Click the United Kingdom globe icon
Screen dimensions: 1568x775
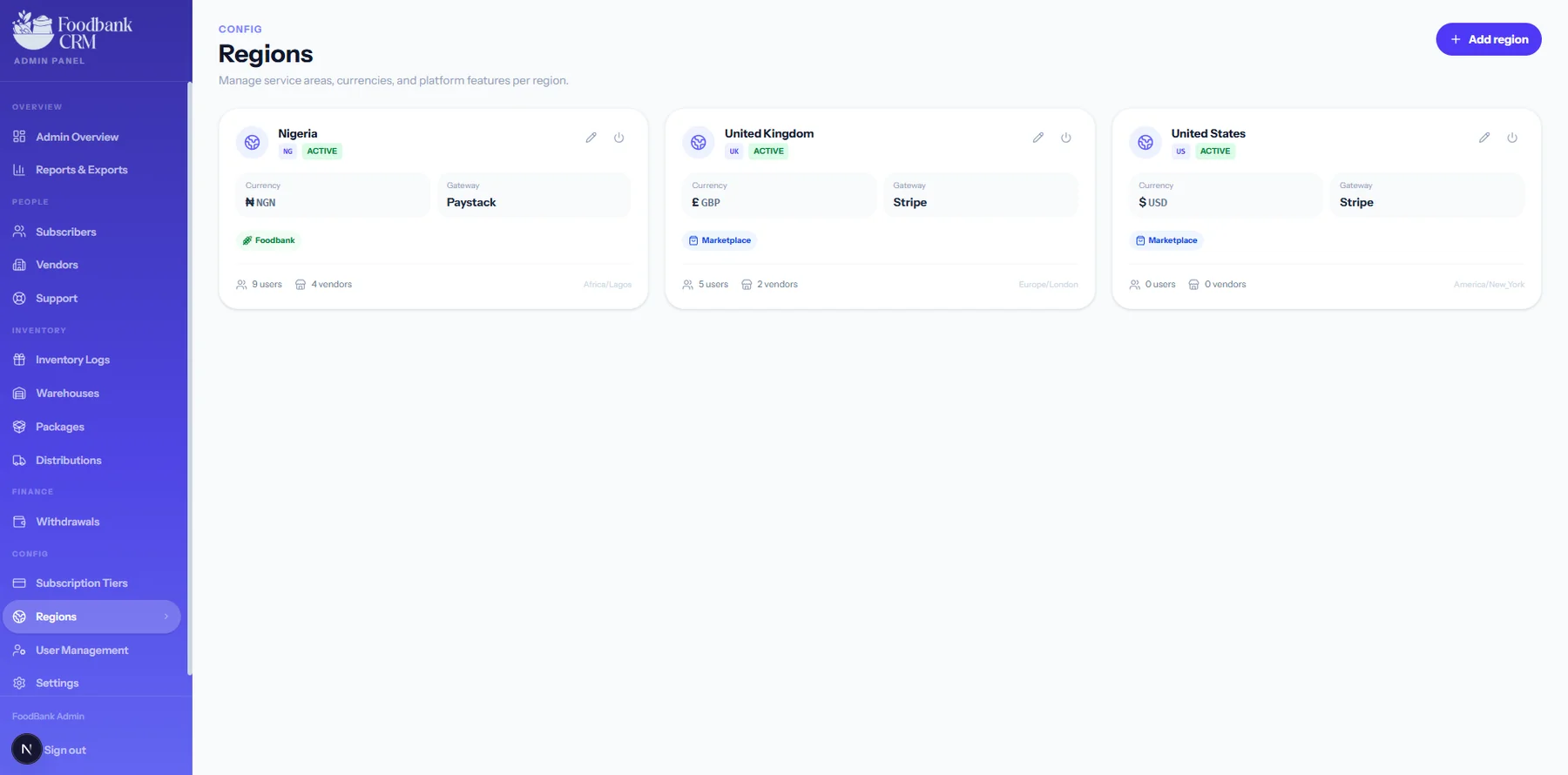(x=699, y=142)
